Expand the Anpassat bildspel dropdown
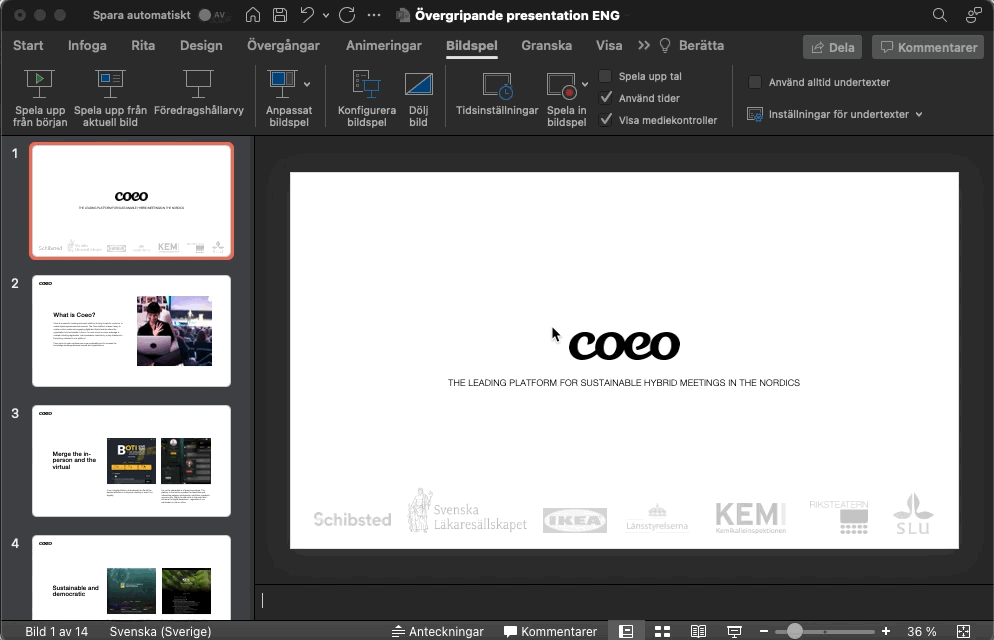 tap(307, 85)
